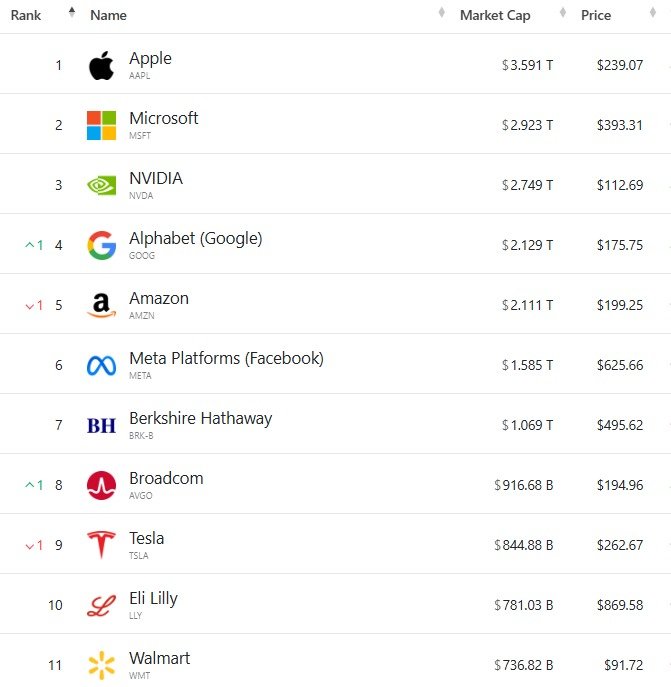Screen dimensions: 671x687
Task: Click the Price column header
Action: point(596,15)
